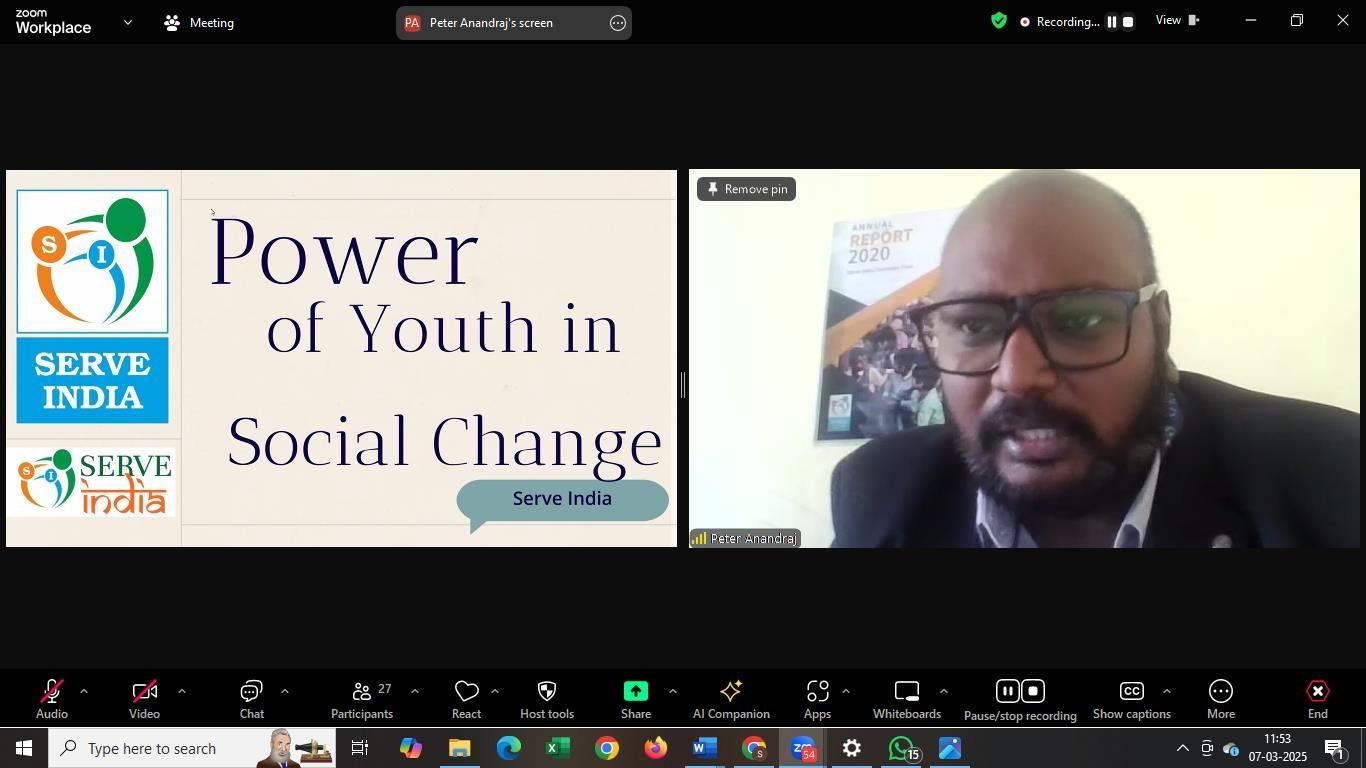Expand Apps options arrow

[846, 691]
